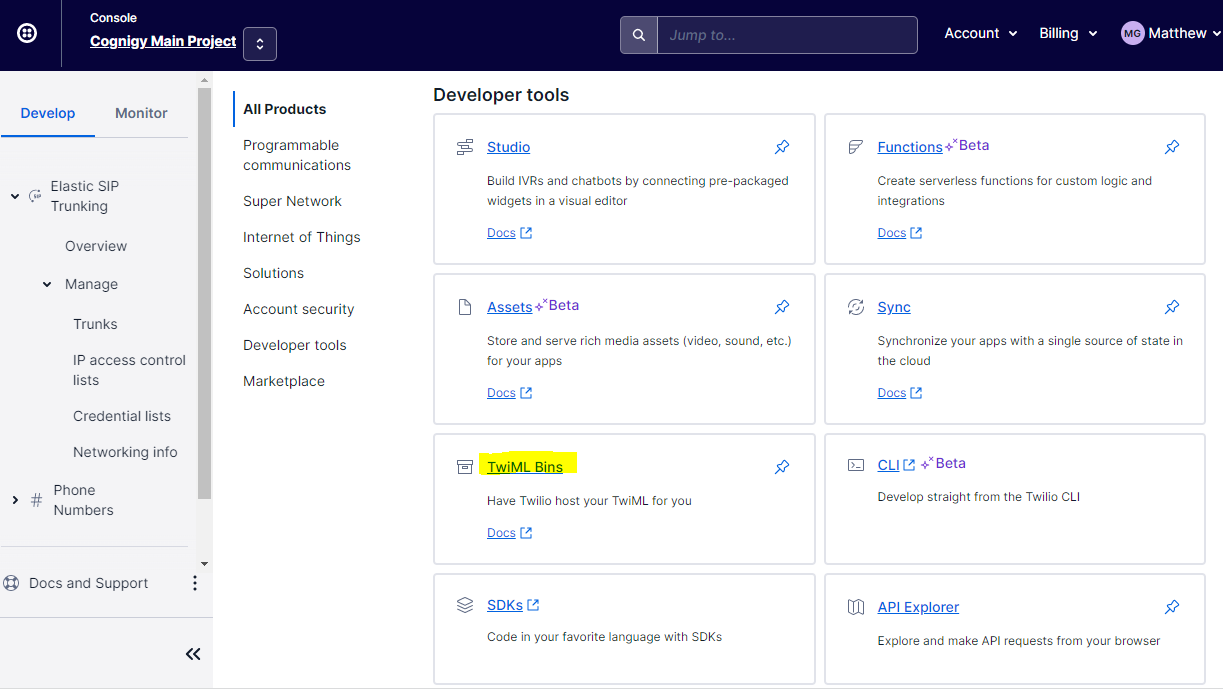Screen dimensions: 1223x689
Task: Open the project switcher dropdown
Action: [x=260, y=43]
